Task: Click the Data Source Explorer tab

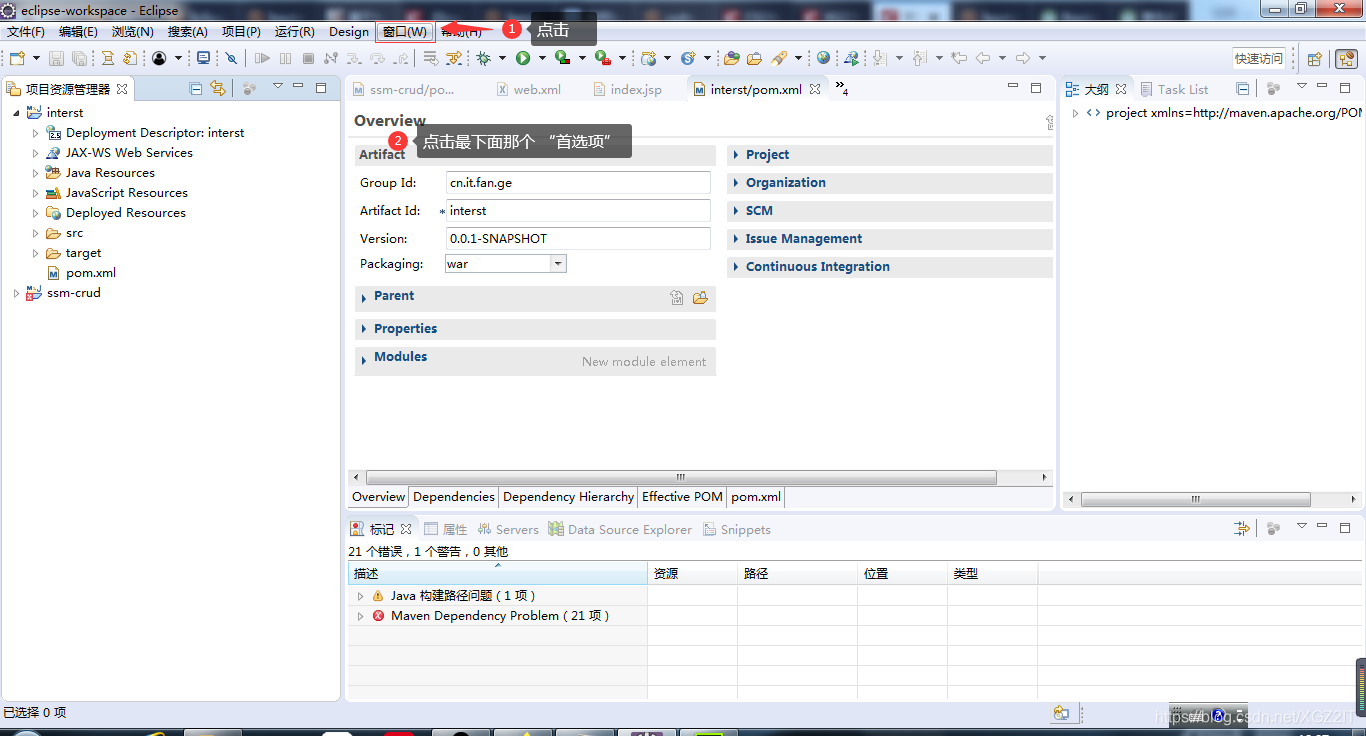Action: pyautogui.click(x=620, y=529)
